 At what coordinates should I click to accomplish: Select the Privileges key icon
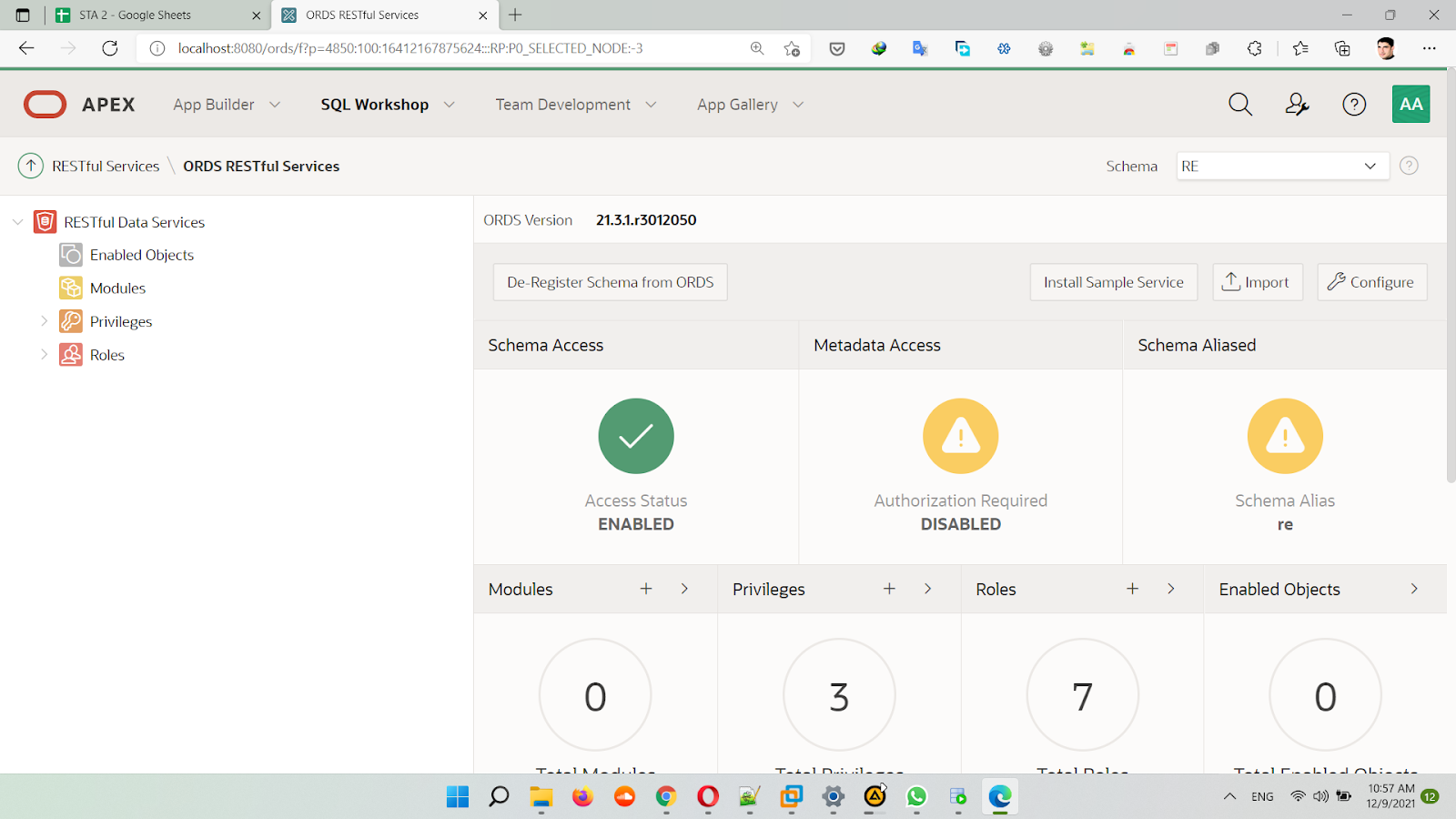pos(71,321)
